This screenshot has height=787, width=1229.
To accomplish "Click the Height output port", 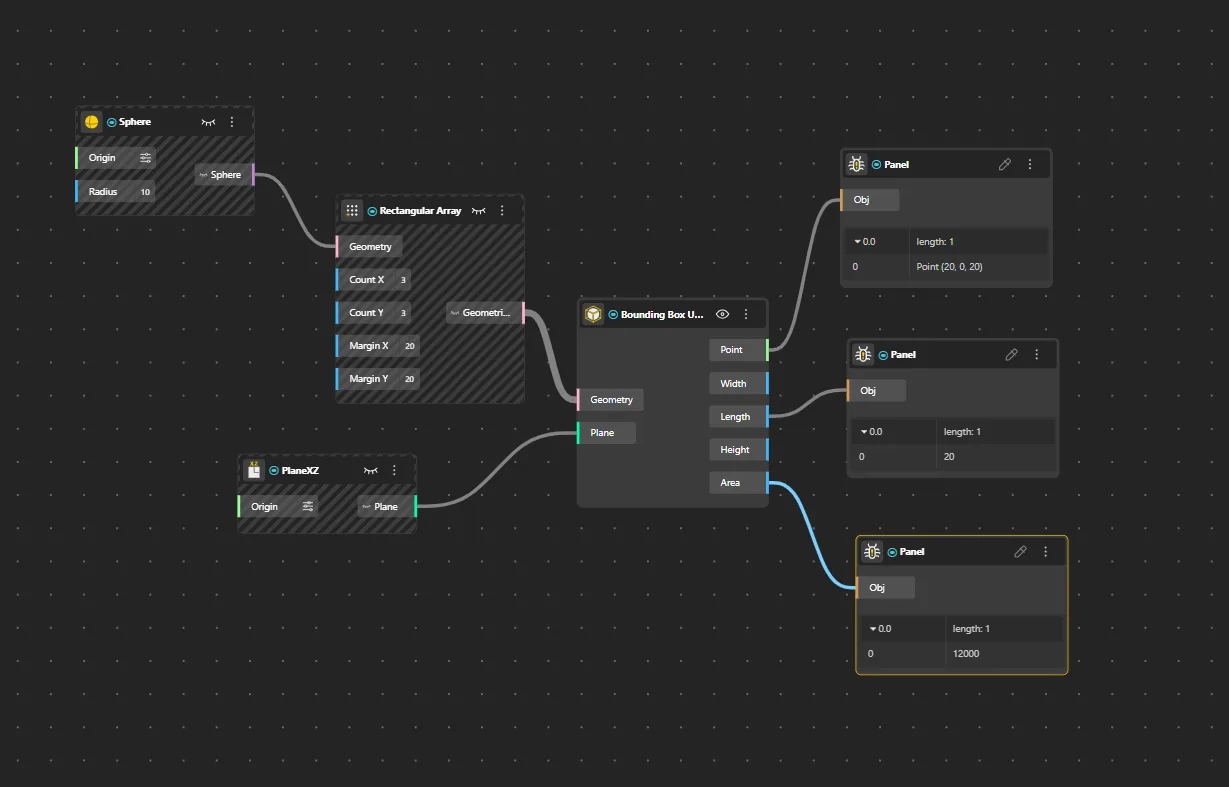I will click(x=738, y=450).
